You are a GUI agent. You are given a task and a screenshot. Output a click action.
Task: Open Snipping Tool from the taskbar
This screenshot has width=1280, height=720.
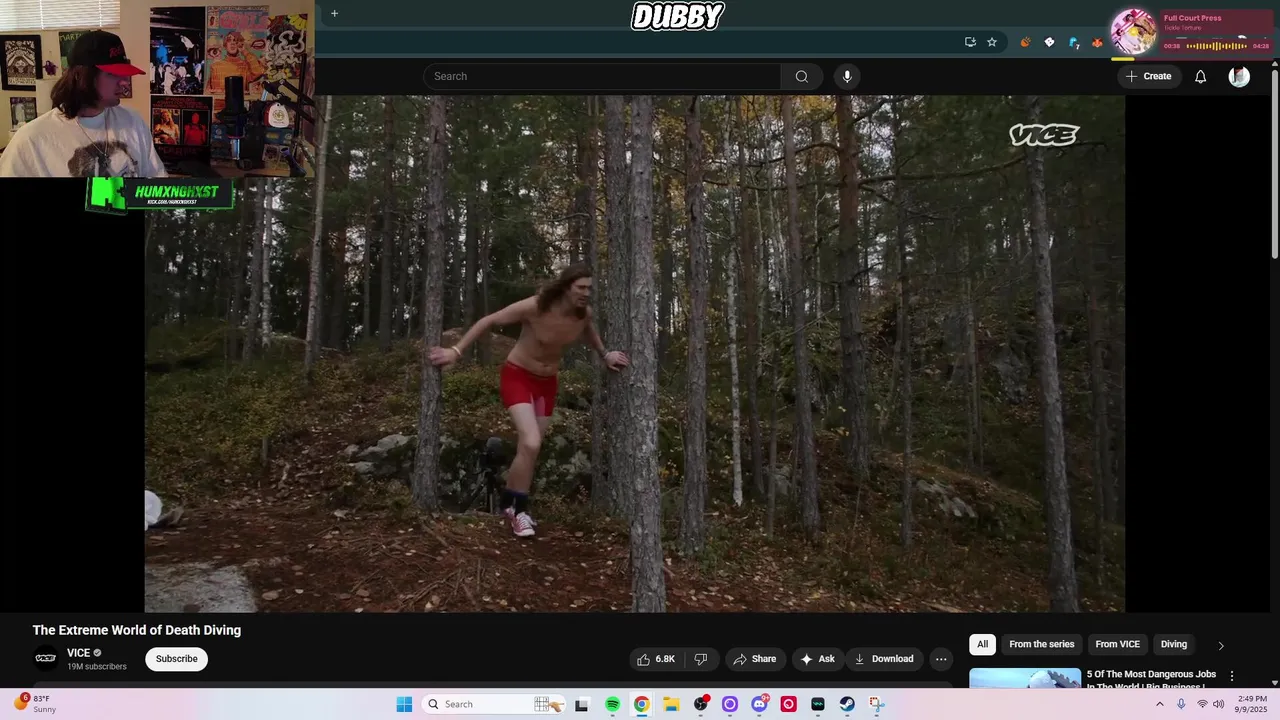[x=877, y=704]
